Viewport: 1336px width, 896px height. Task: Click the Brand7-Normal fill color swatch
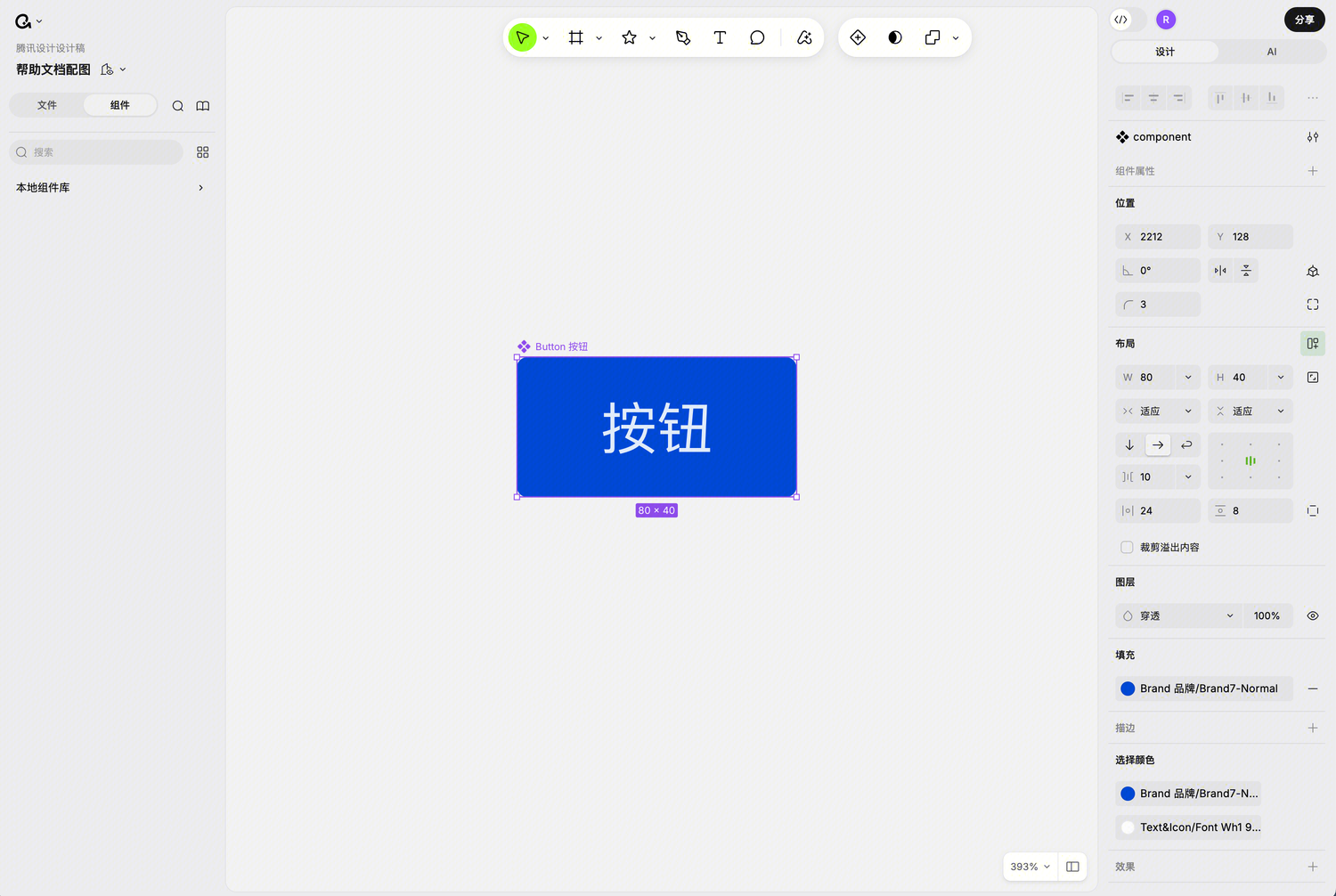click(1128, 688)
